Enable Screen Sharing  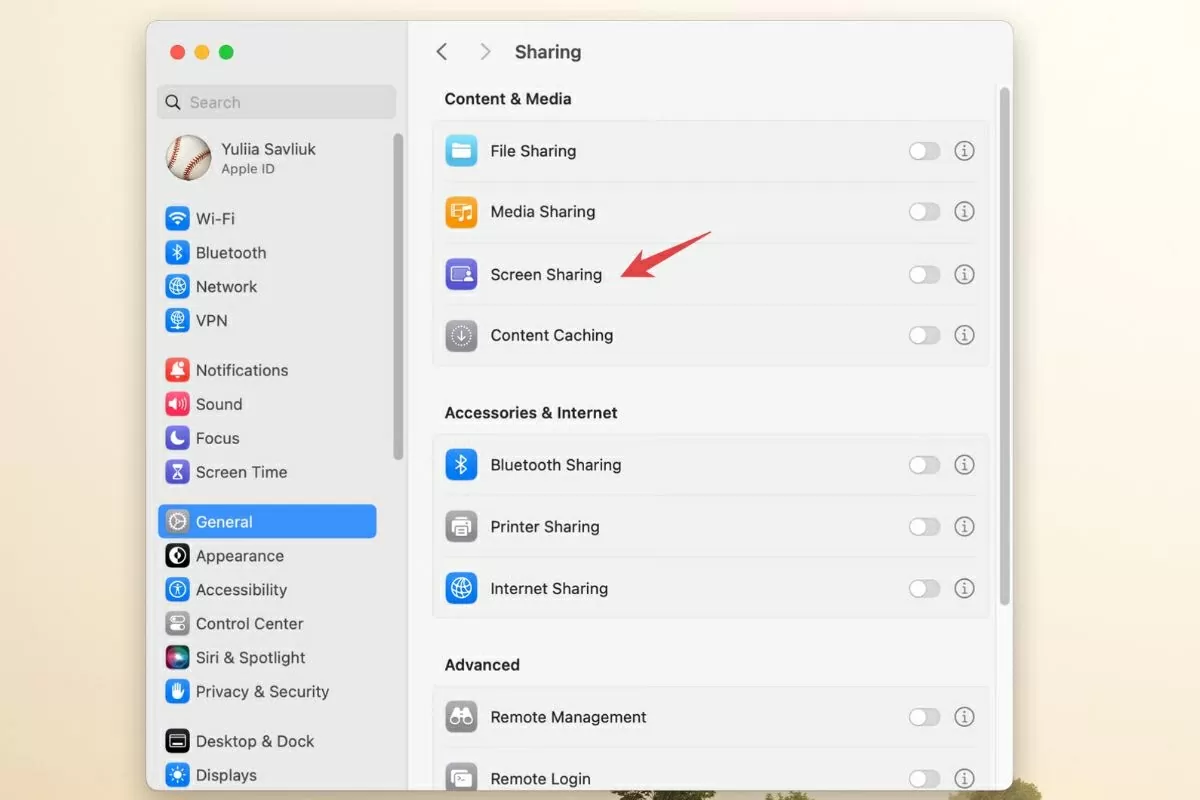click(x=924, y=274)
